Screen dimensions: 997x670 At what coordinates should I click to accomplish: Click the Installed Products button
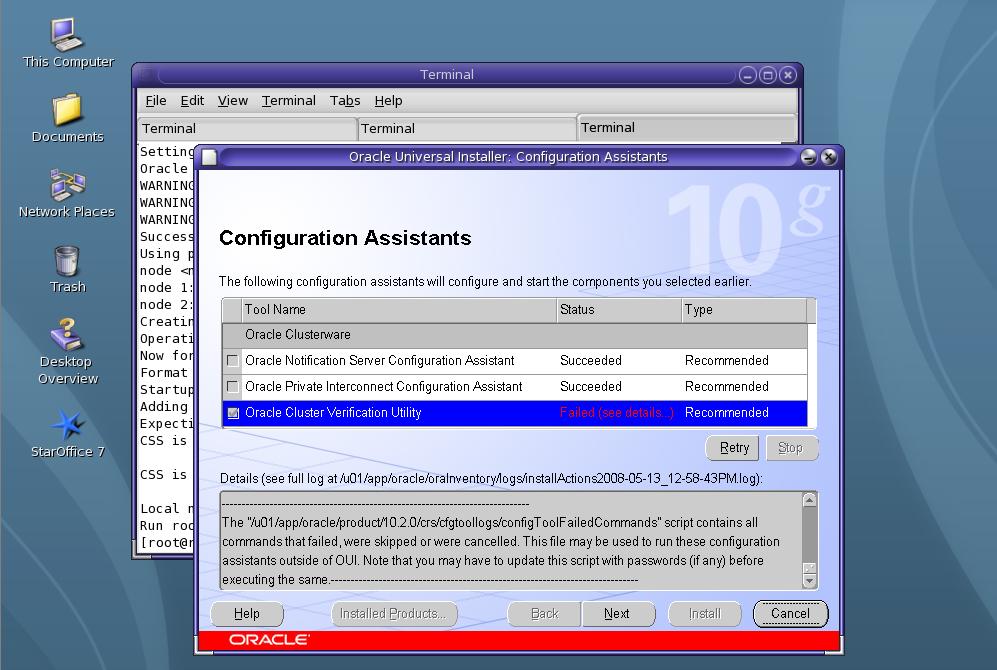coord(394,614)
